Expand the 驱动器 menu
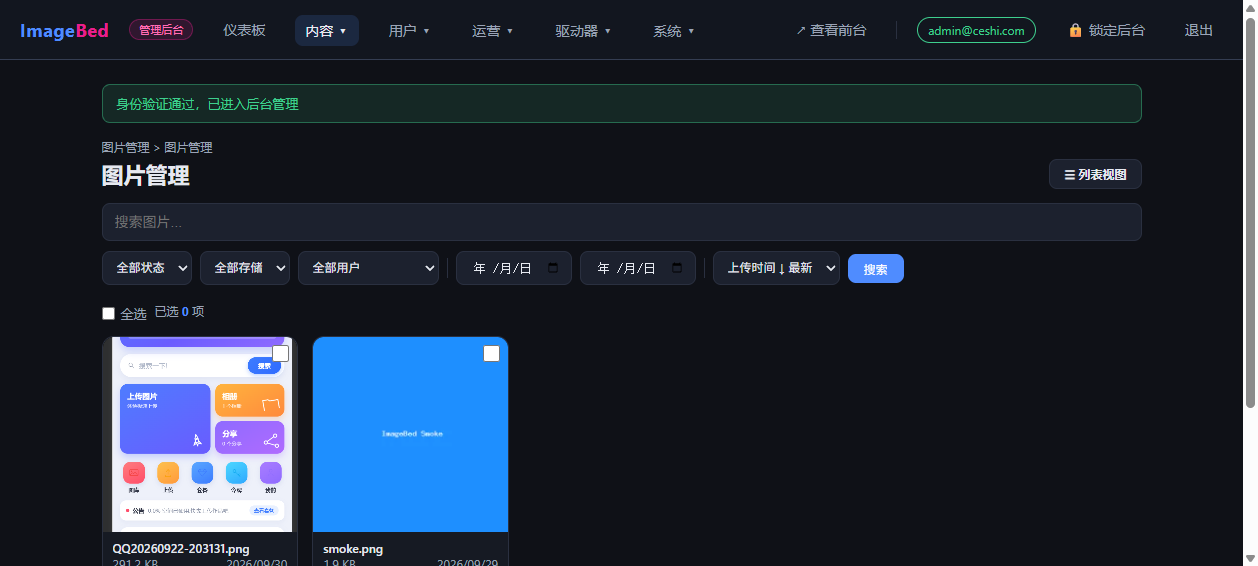Viewport: 1258px width, 566px height. pos(583,31)
